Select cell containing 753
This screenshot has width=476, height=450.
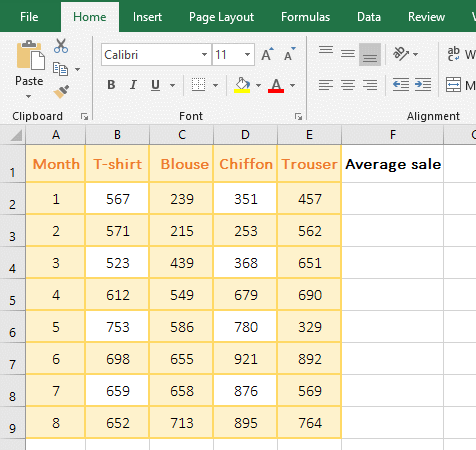click(117, 327)
